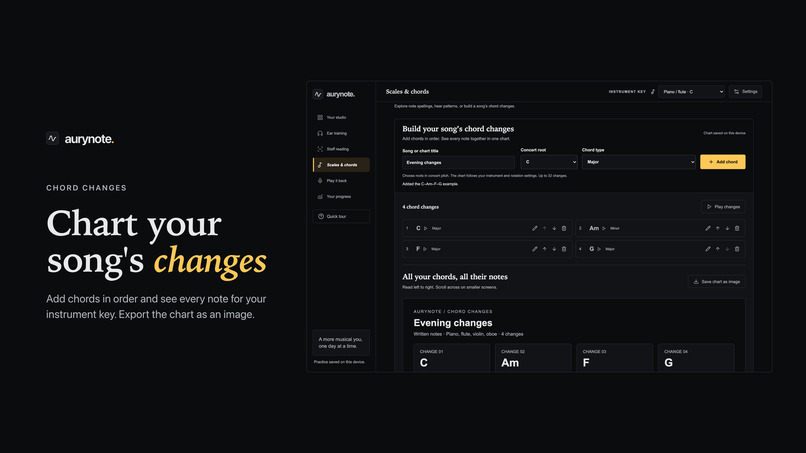The width and height of the screenshot is (806, 453).
Task: Play the Am chord preview
Action: point(604,228)
